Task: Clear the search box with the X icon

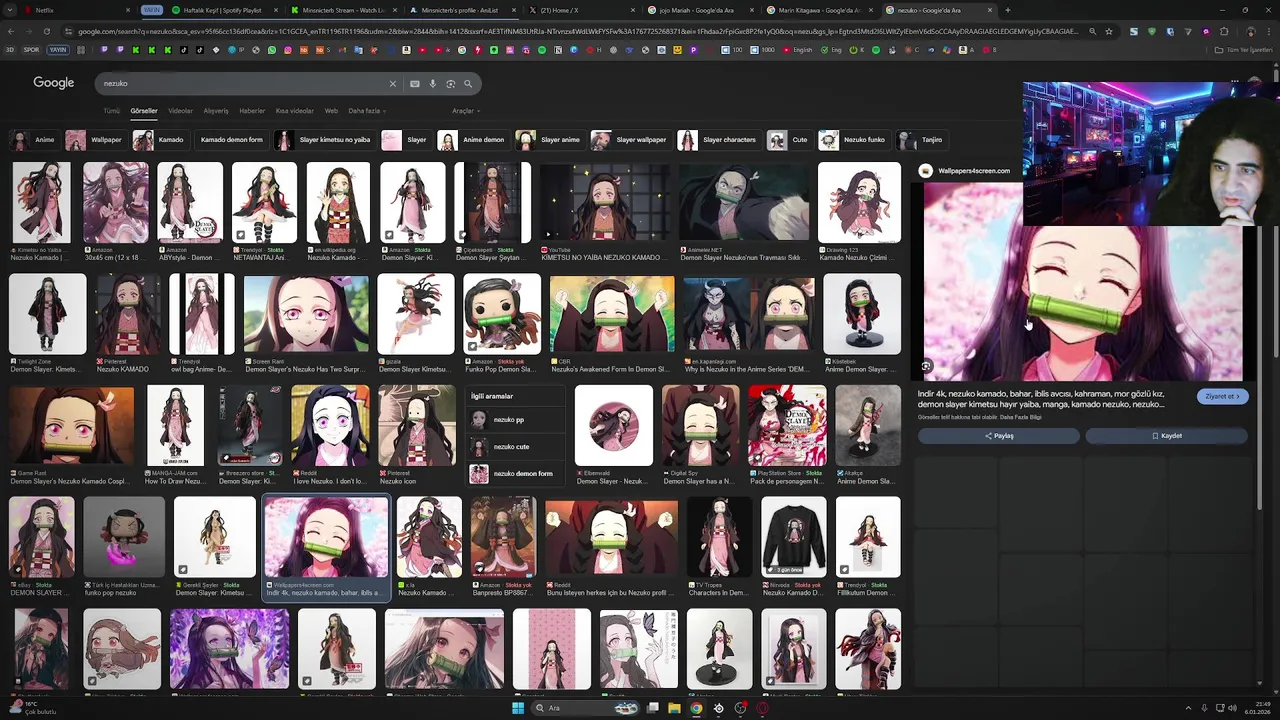Action: (393, 84)
